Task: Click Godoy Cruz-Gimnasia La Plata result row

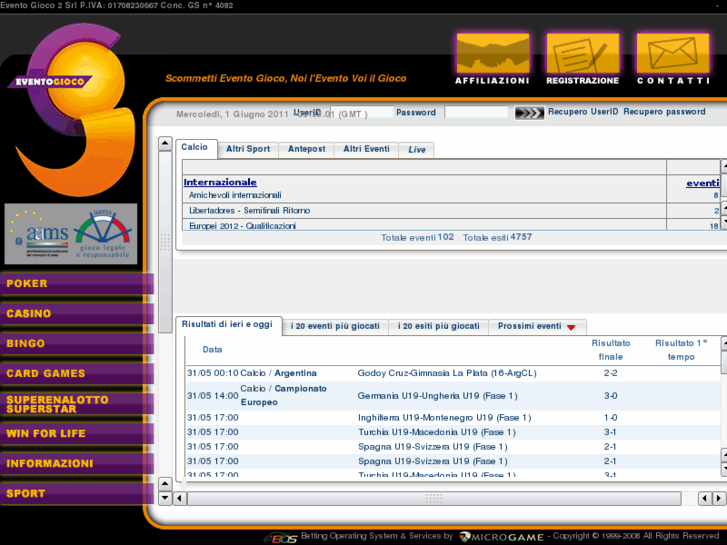Action: coord(453,373)
